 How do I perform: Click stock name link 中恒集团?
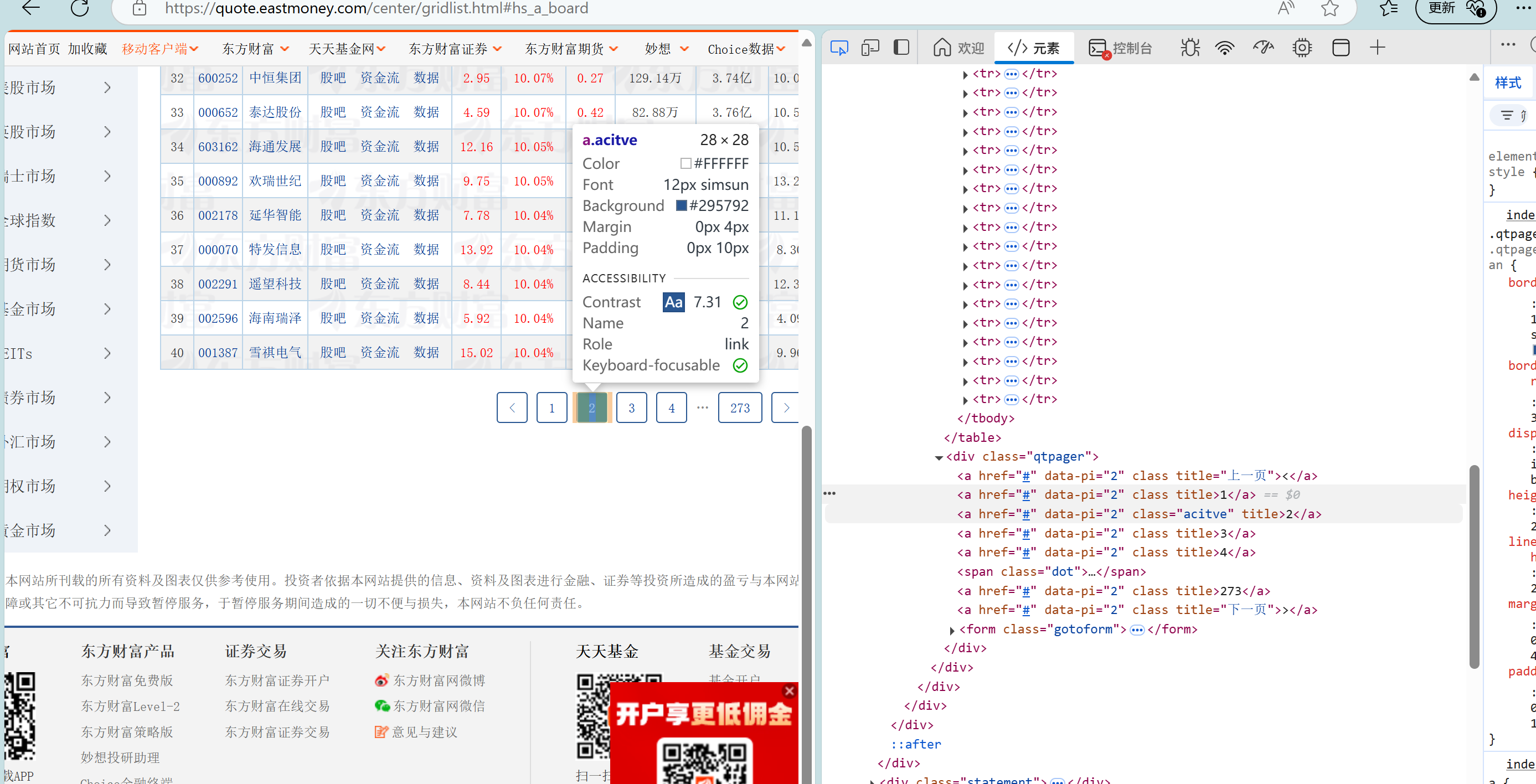click(275, 78)
